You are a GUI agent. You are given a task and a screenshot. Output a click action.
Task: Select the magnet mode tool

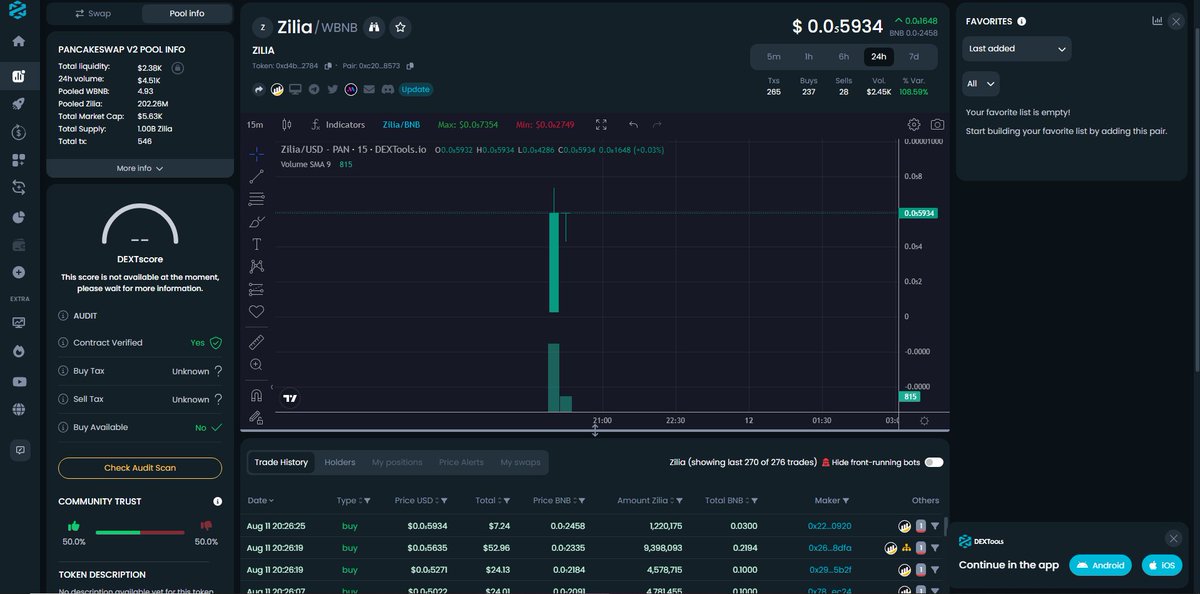pos(257,394)
